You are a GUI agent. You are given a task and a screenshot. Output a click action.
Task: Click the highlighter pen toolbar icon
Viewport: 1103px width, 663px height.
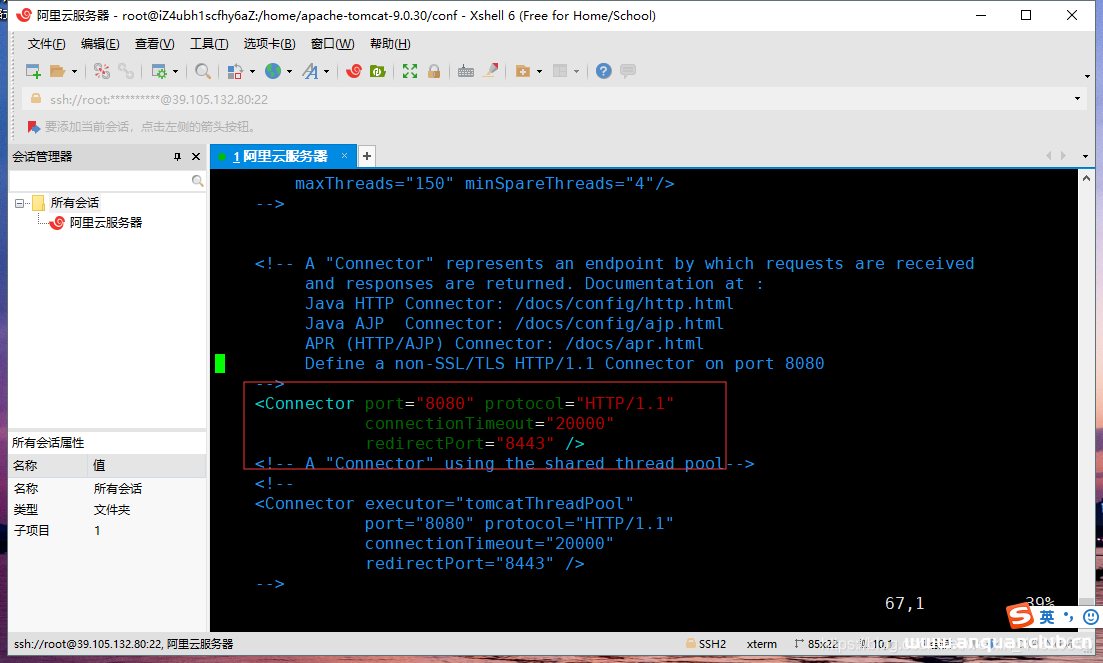(490, 71)
